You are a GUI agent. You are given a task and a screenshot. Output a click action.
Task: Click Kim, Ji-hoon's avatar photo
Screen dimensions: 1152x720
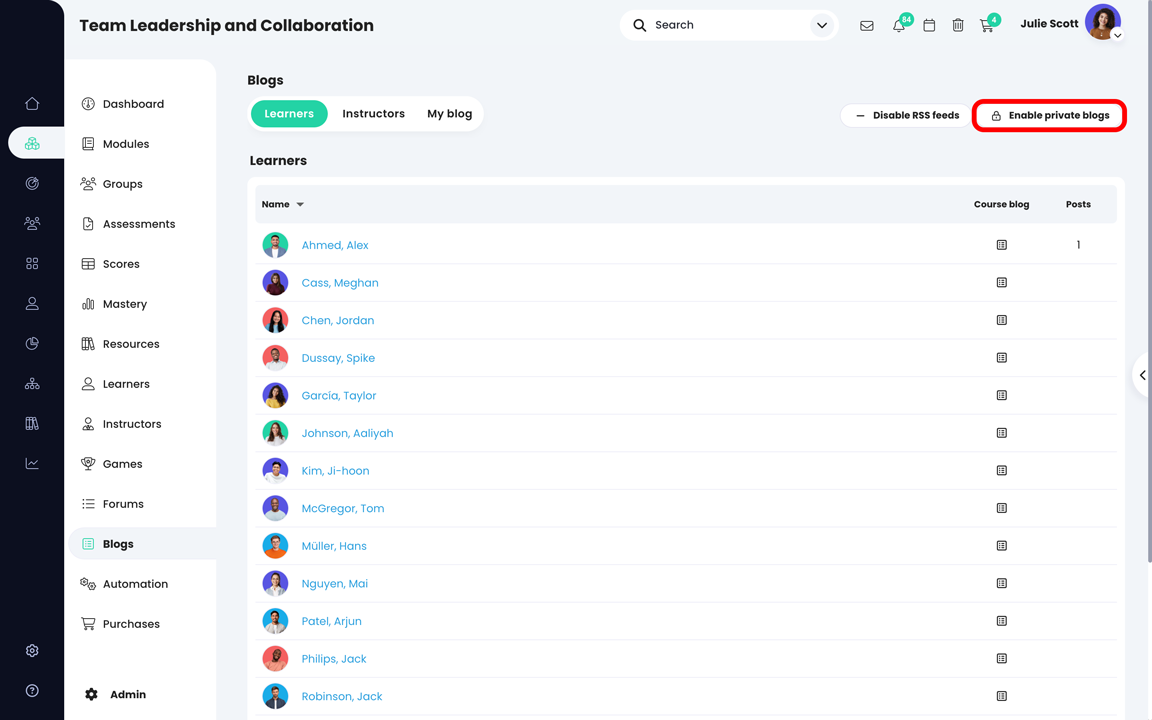275,470
